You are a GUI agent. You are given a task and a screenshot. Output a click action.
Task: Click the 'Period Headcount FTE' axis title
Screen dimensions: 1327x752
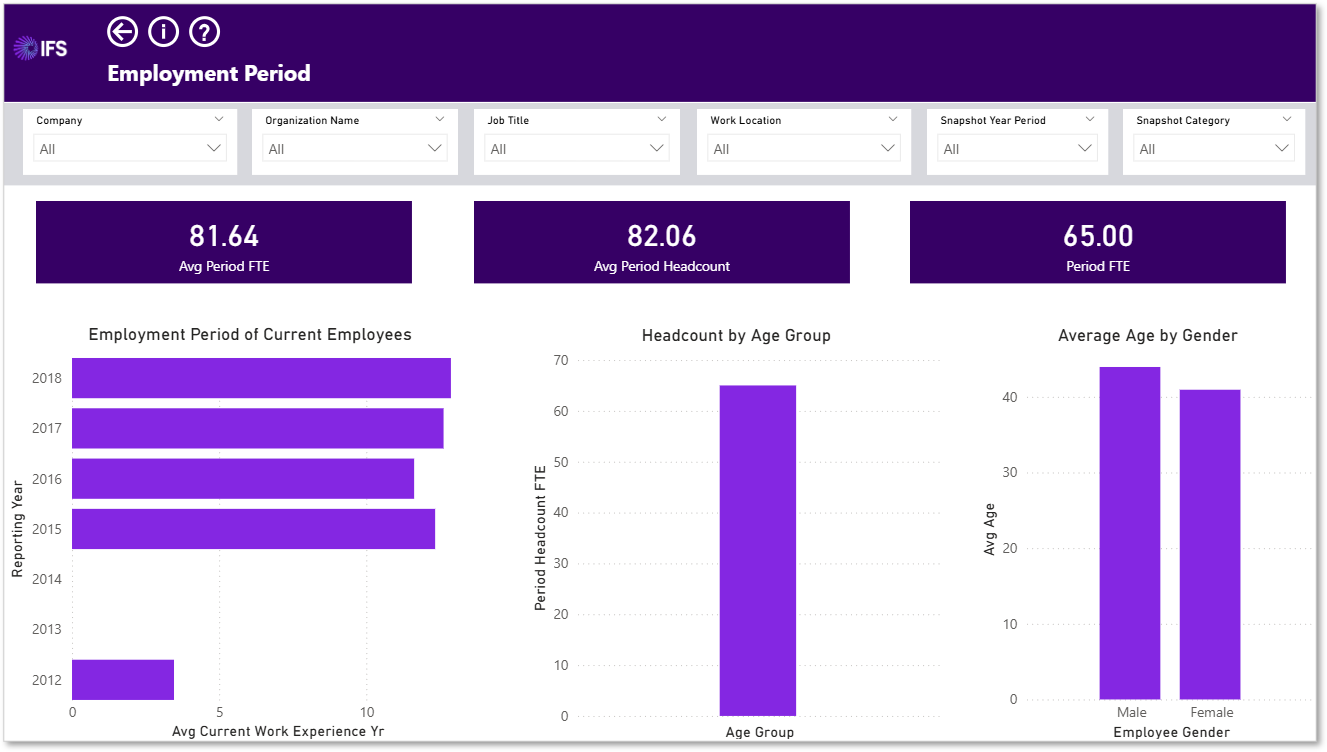click(541, 538)
